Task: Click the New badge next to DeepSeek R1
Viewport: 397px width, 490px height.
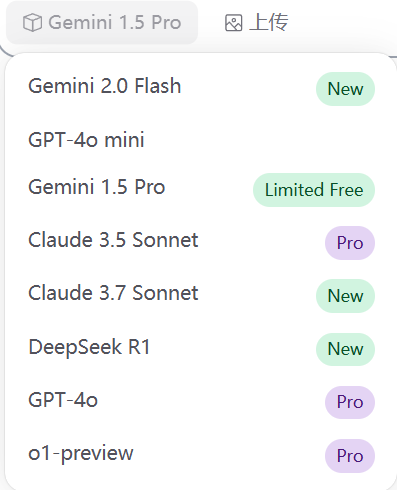Action: click(x=345, y=349)
